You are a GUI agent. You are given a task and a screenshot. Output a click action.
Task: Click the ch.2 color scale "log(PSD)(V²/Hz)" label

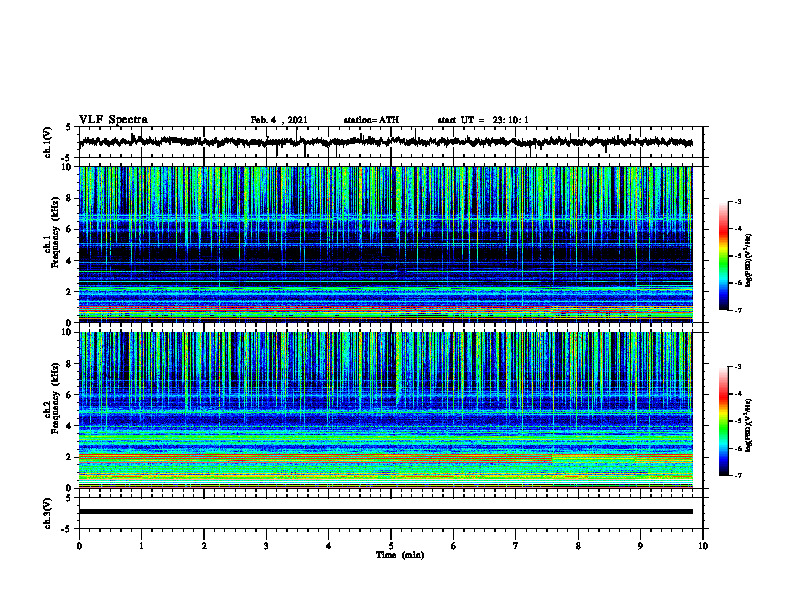coord(749,425)
